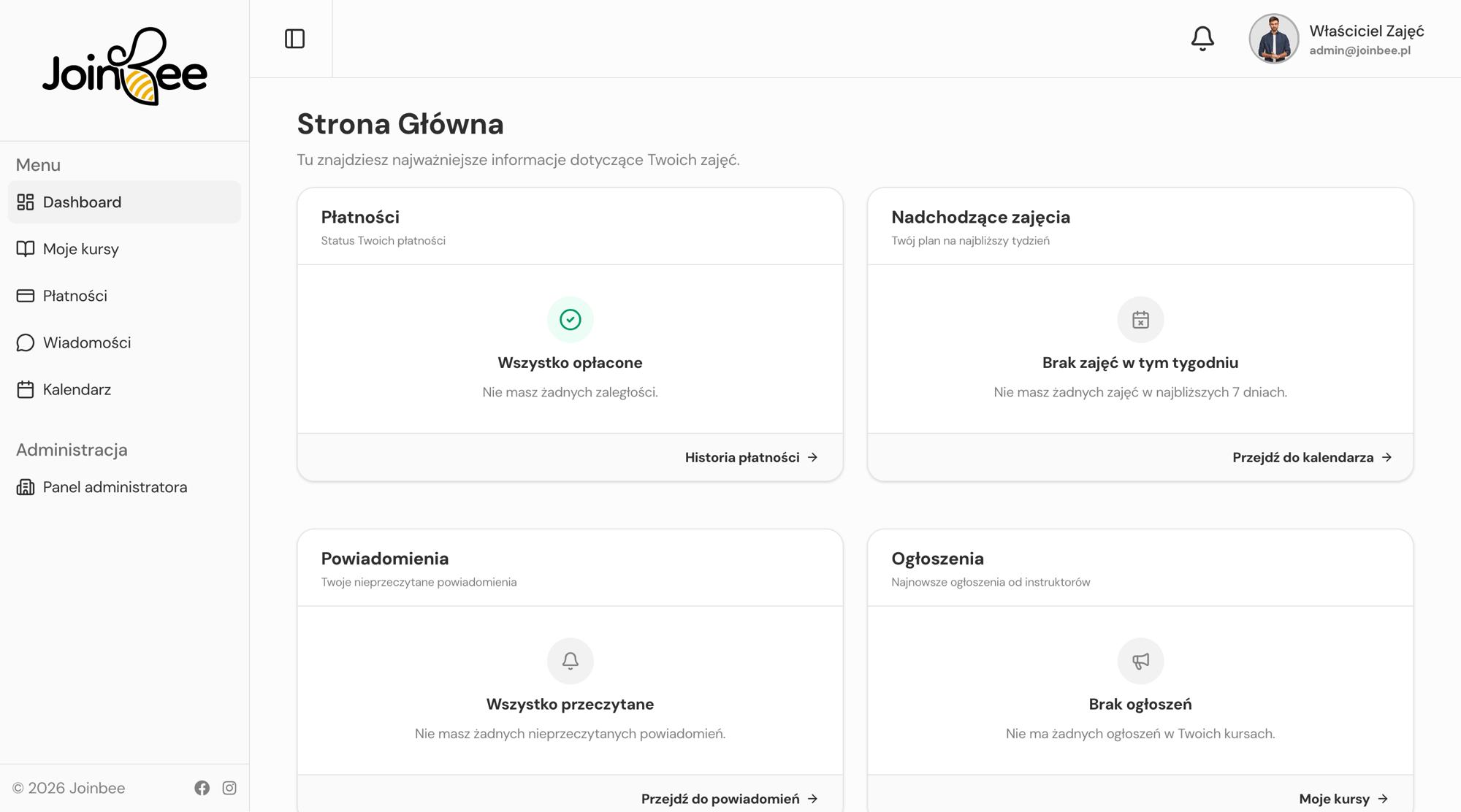Screen dimensions: 1461x812
Task: Open Panel administratora
Action: click(x=124, y=487)
